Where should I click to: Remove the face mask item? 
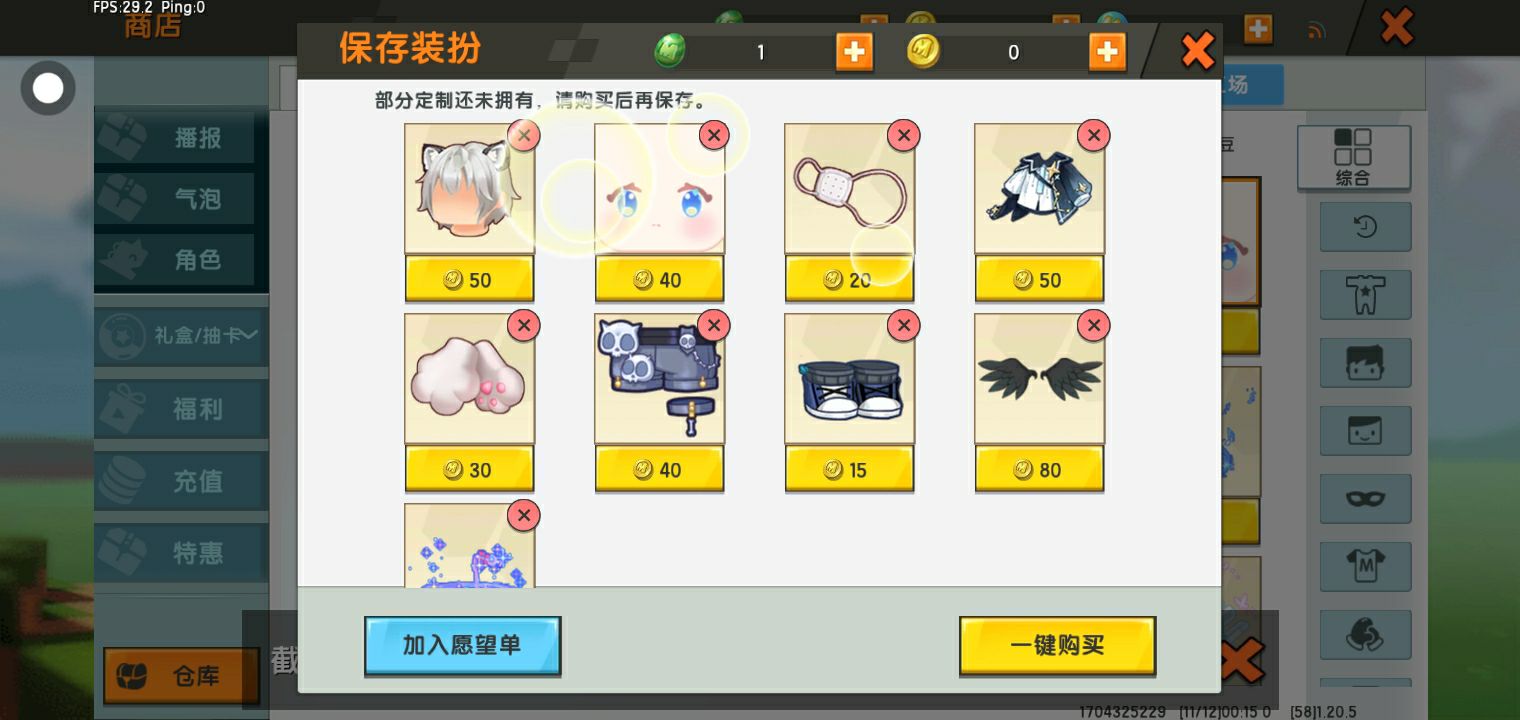pos(903,135)
